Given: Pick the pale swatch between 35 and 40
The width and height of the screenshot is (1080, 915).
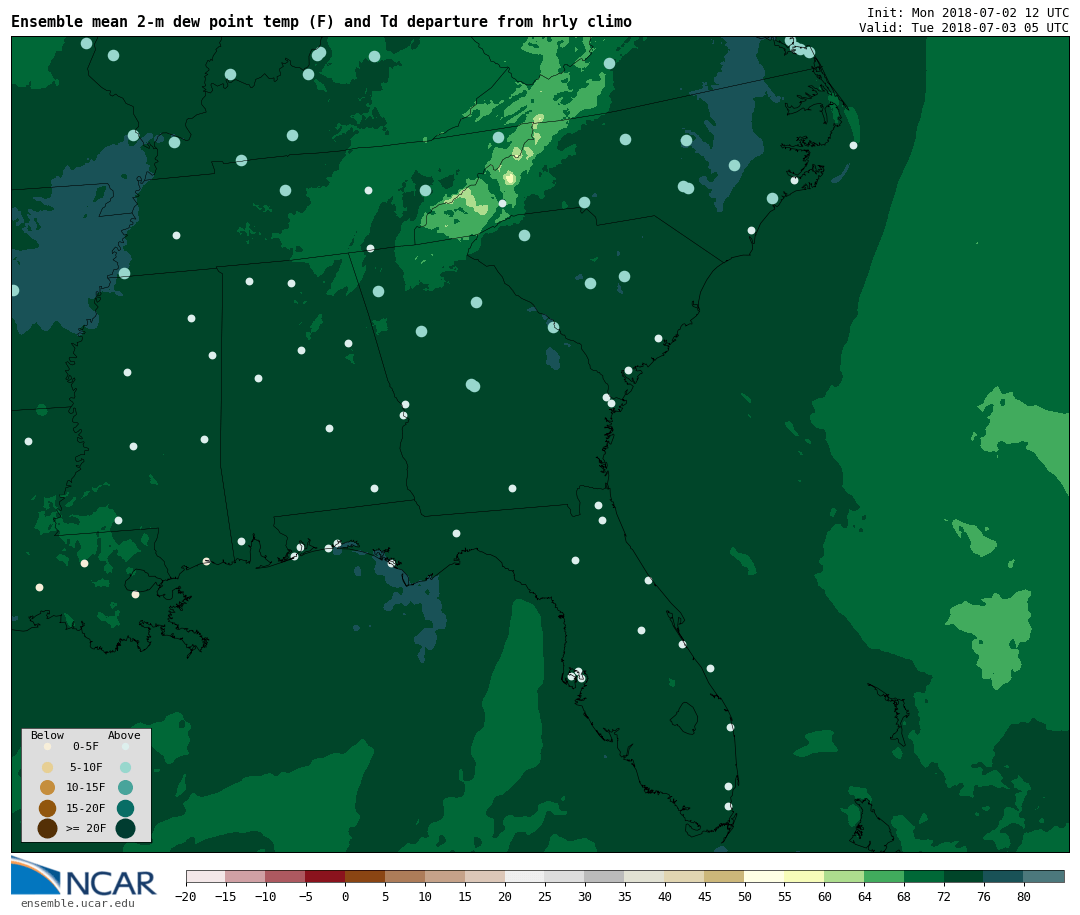Looking at the screenshot, I should point(645,876).
